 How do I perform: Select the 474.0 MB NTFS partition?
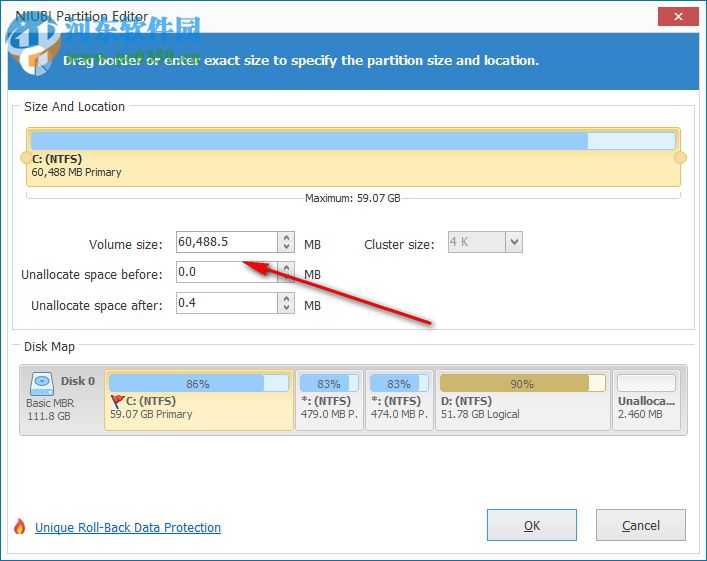tap(399, 400)
